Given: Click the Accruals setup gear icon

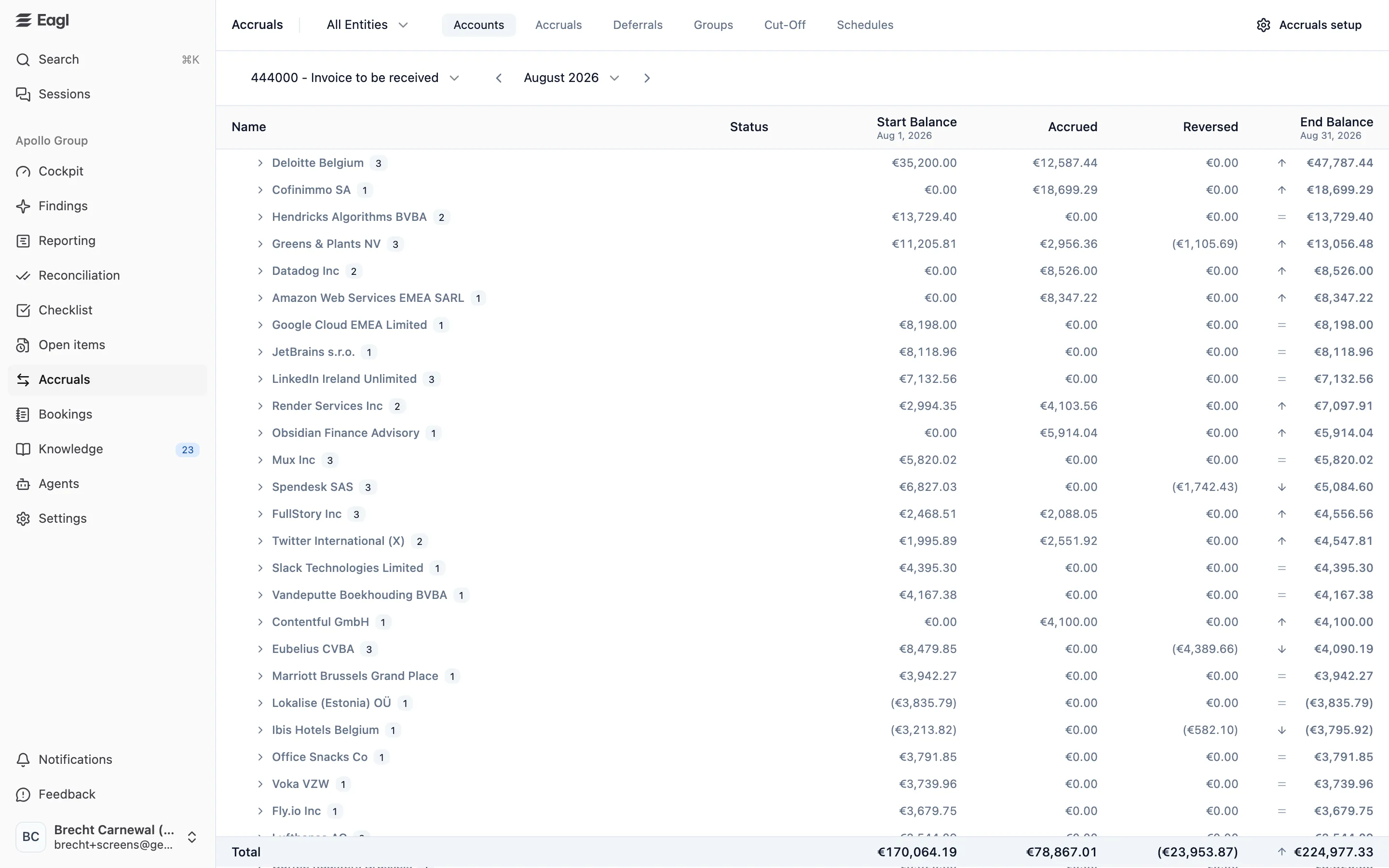Looking at the screenshot, I should tap(1263, 25).
